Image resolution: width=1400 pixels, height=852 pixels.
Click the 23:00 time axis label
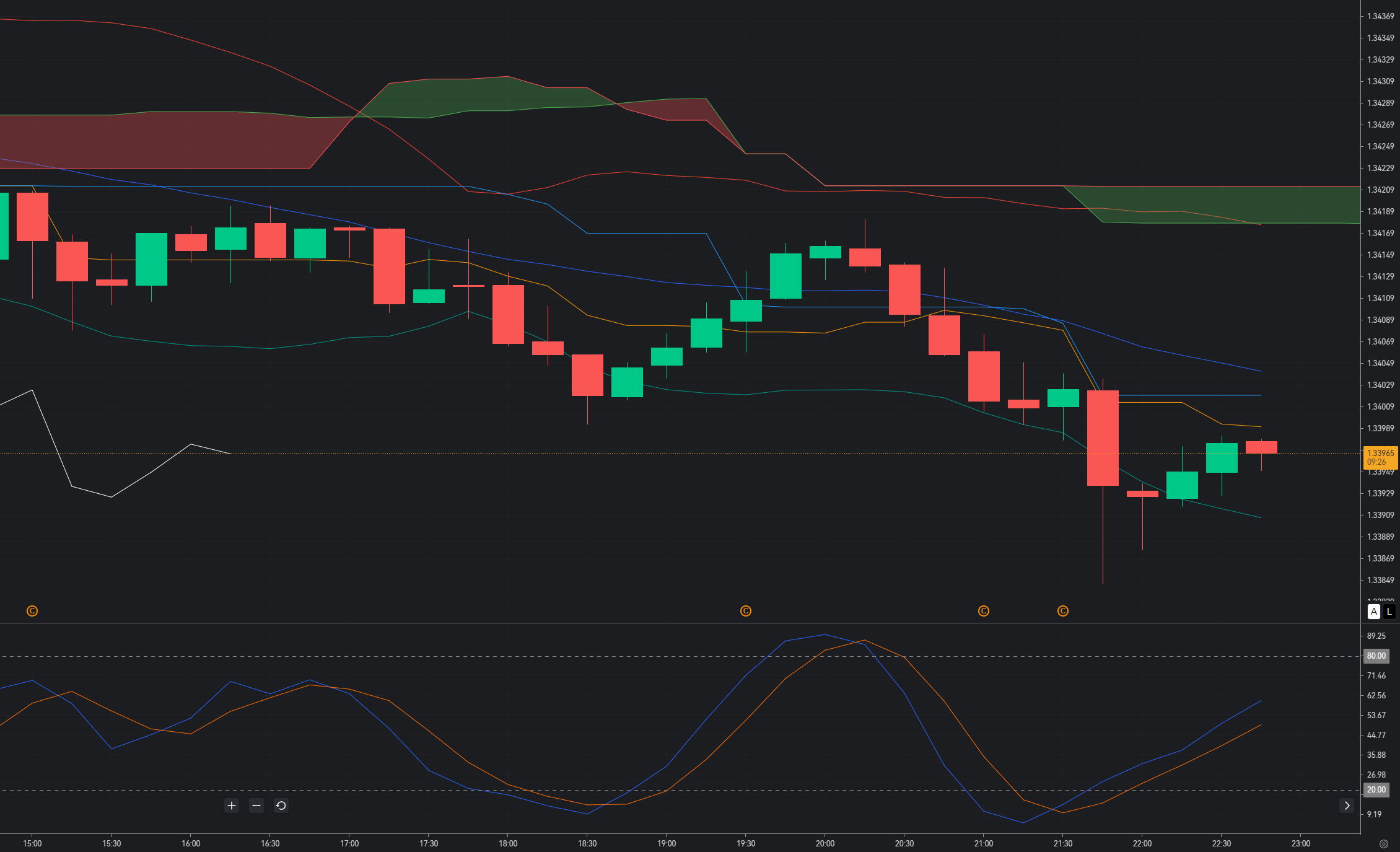click(1301, 843)
